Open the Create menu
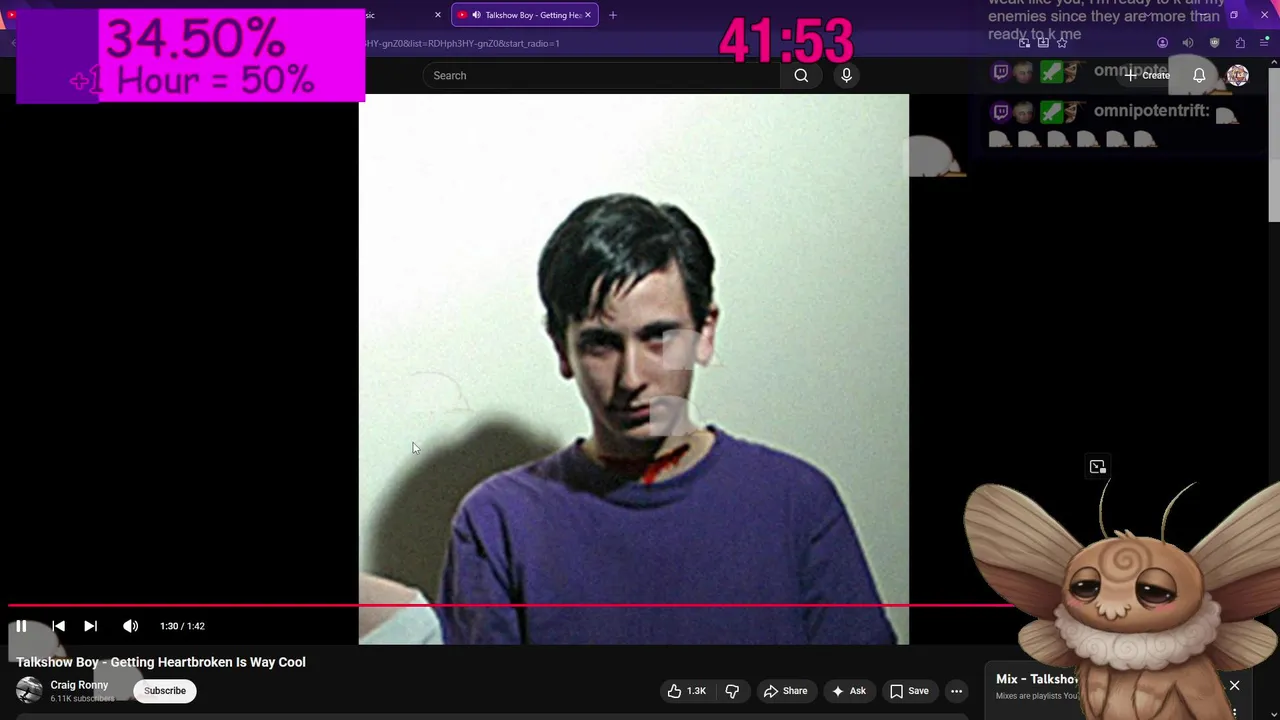The image size is (1280, 720). (1147, 75)
